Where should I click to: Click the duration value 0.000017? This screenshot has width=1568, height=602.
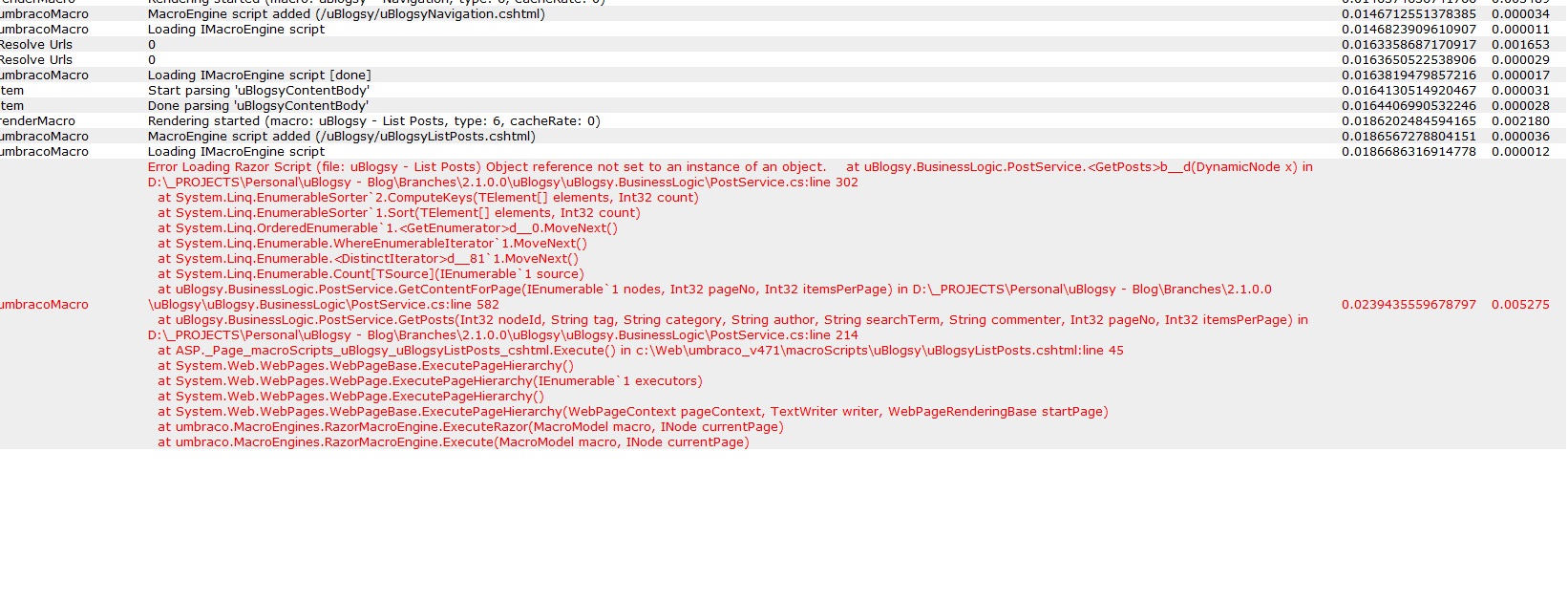pos(1521,75)
